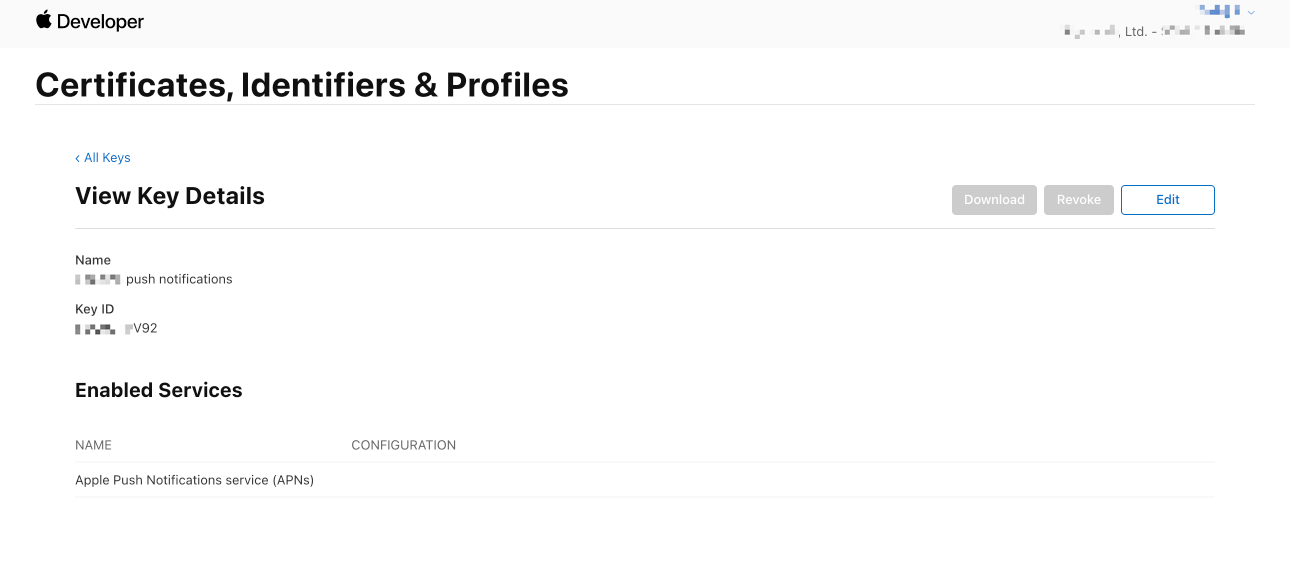Click the View Key Details heading

[170, 196]
